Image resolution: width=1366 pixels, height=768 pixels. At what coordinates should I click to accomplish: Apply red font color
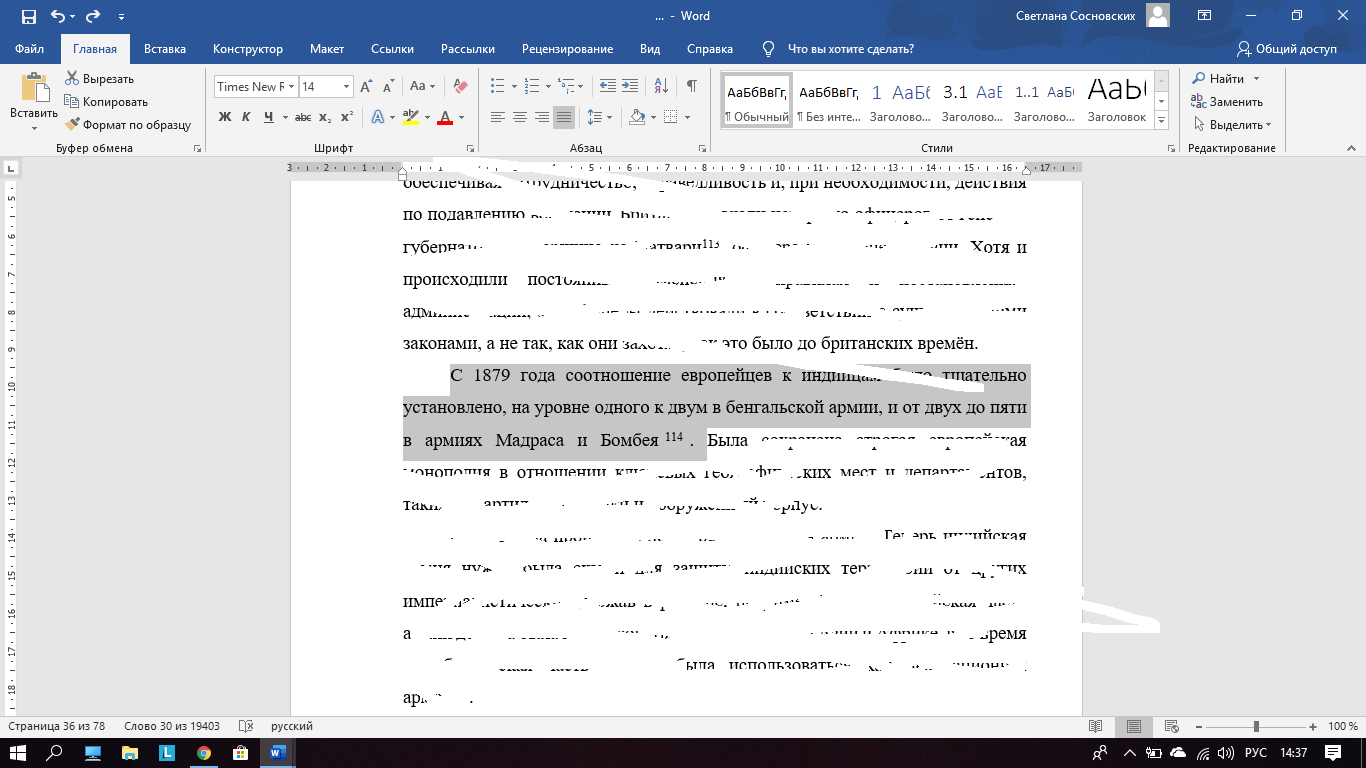pyautogui.click(x=446, y=117)
